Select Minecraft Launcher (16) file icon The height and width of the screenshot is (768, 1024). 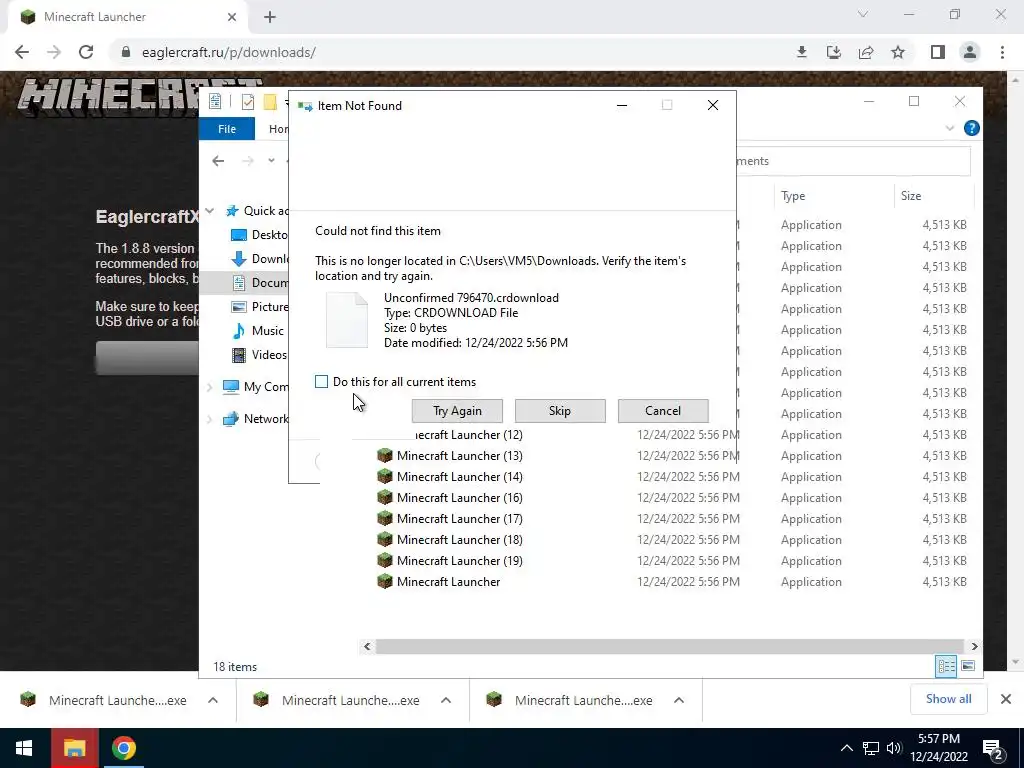click(385, 498)
